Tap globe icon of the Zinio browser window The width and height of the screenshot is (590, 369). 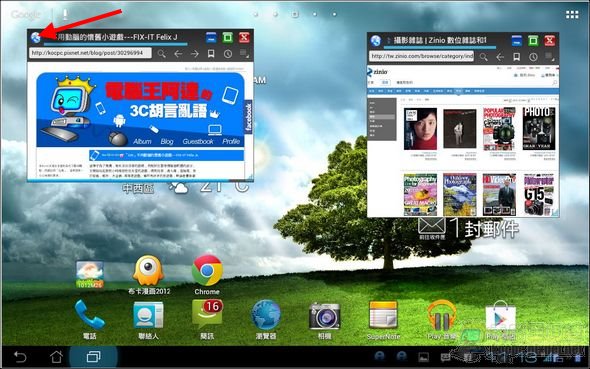pos(376,41)
